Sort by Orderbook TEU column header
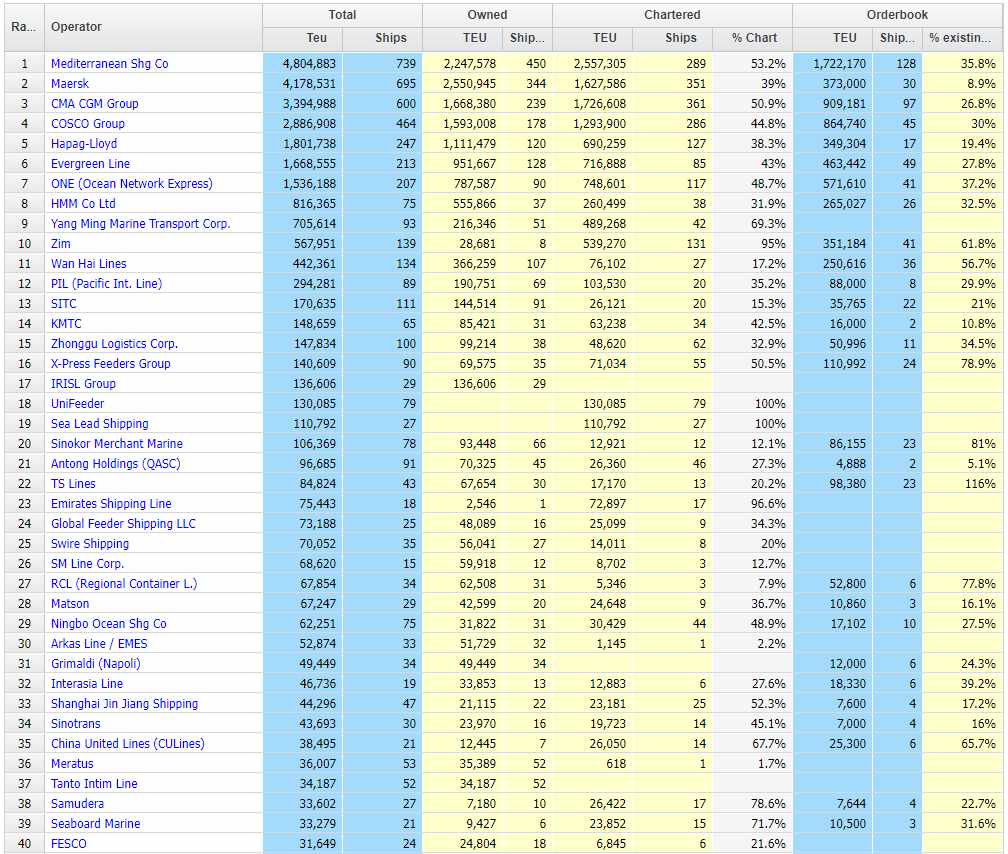This screenshot has width=1008, height=854. [x=832, y=38]
